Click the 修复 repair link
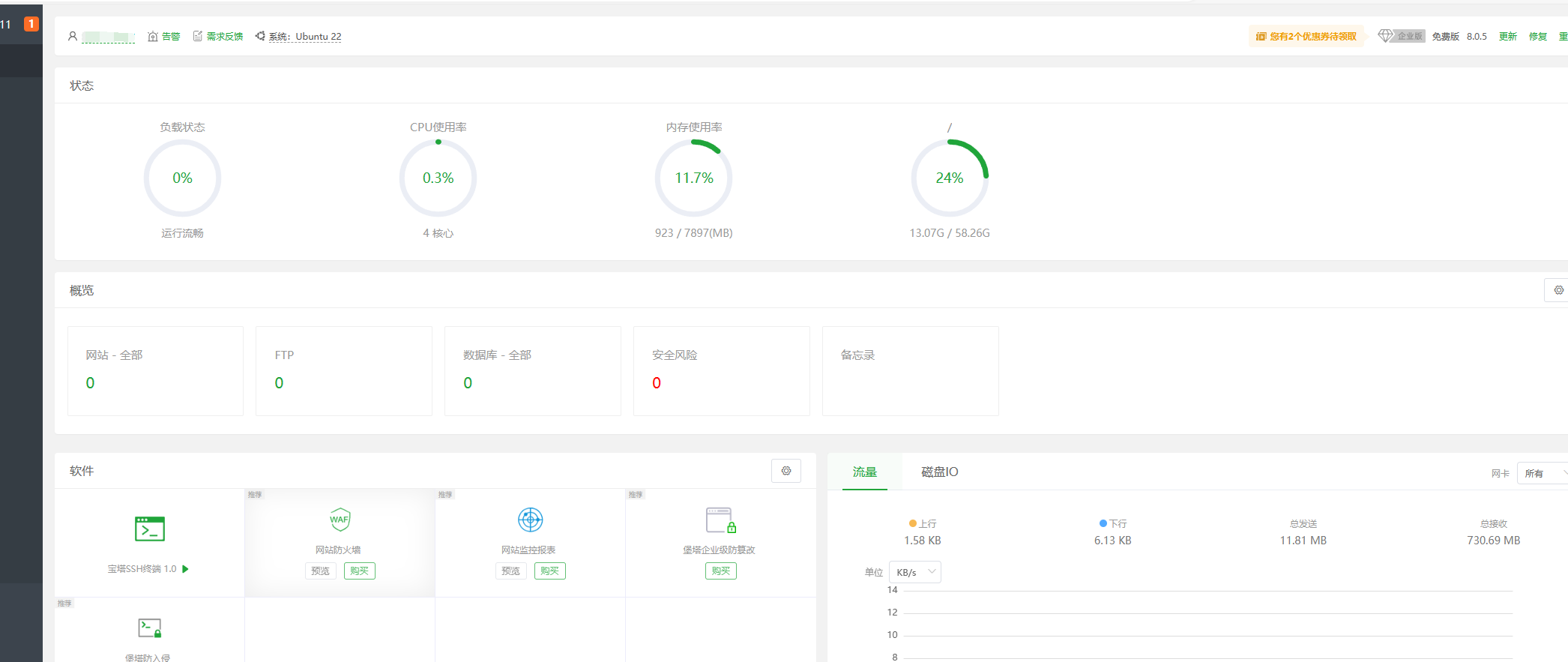 pos(1538,36)
